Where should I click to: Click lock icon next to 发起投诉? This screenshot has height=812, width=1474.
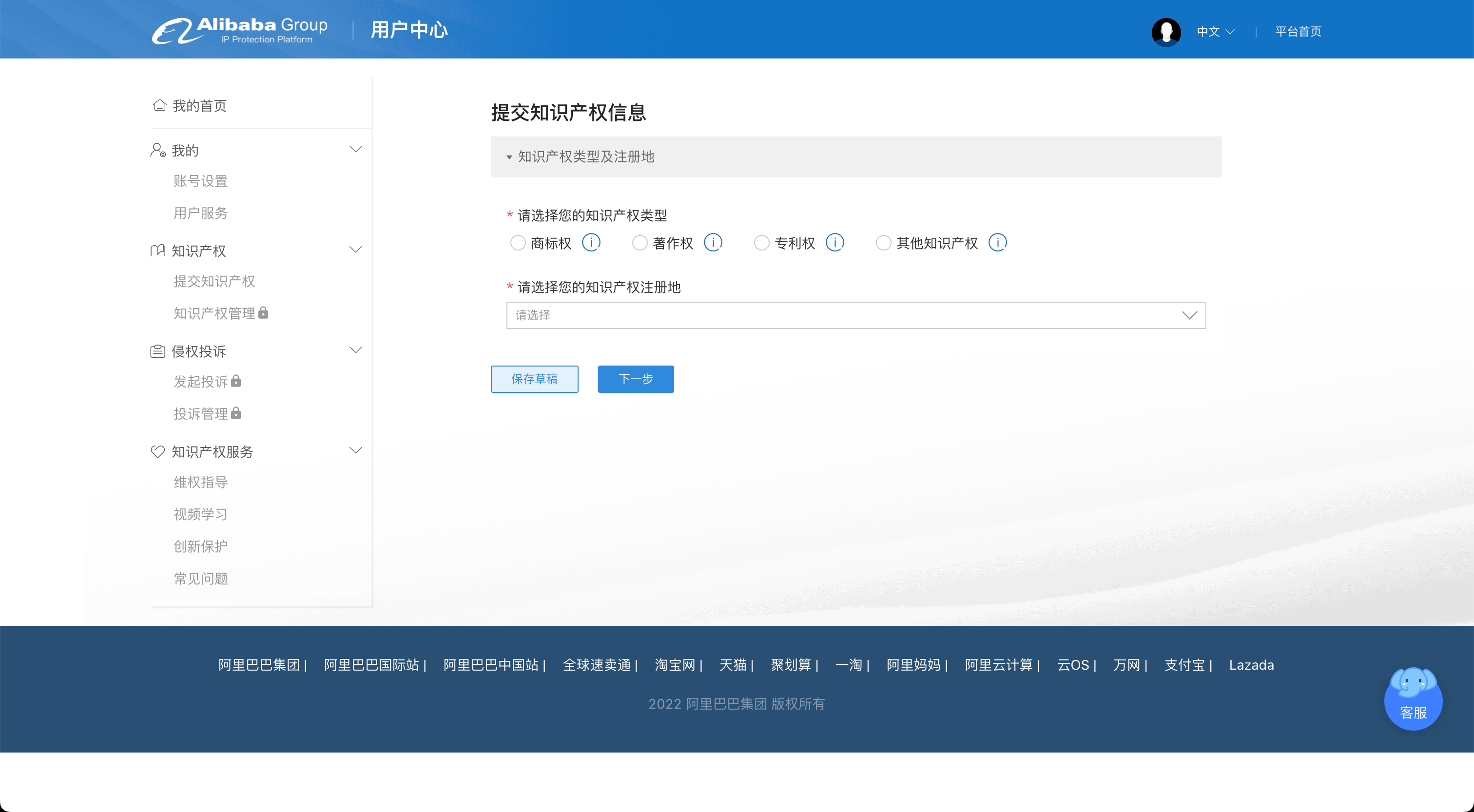tap(236, 381)
